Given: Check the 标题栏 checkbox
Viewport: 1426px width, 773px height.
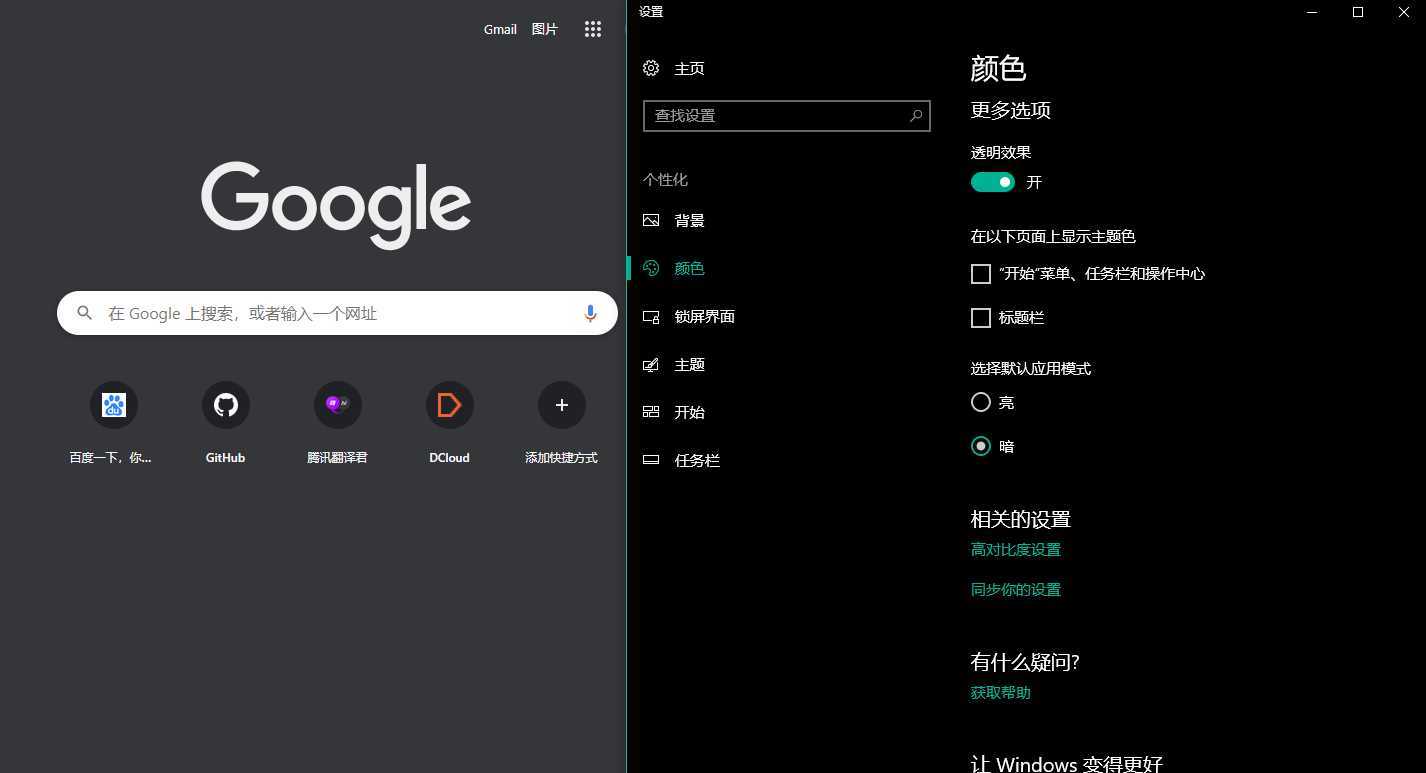Looking at the screenshot, I should (x=981, y=318).
